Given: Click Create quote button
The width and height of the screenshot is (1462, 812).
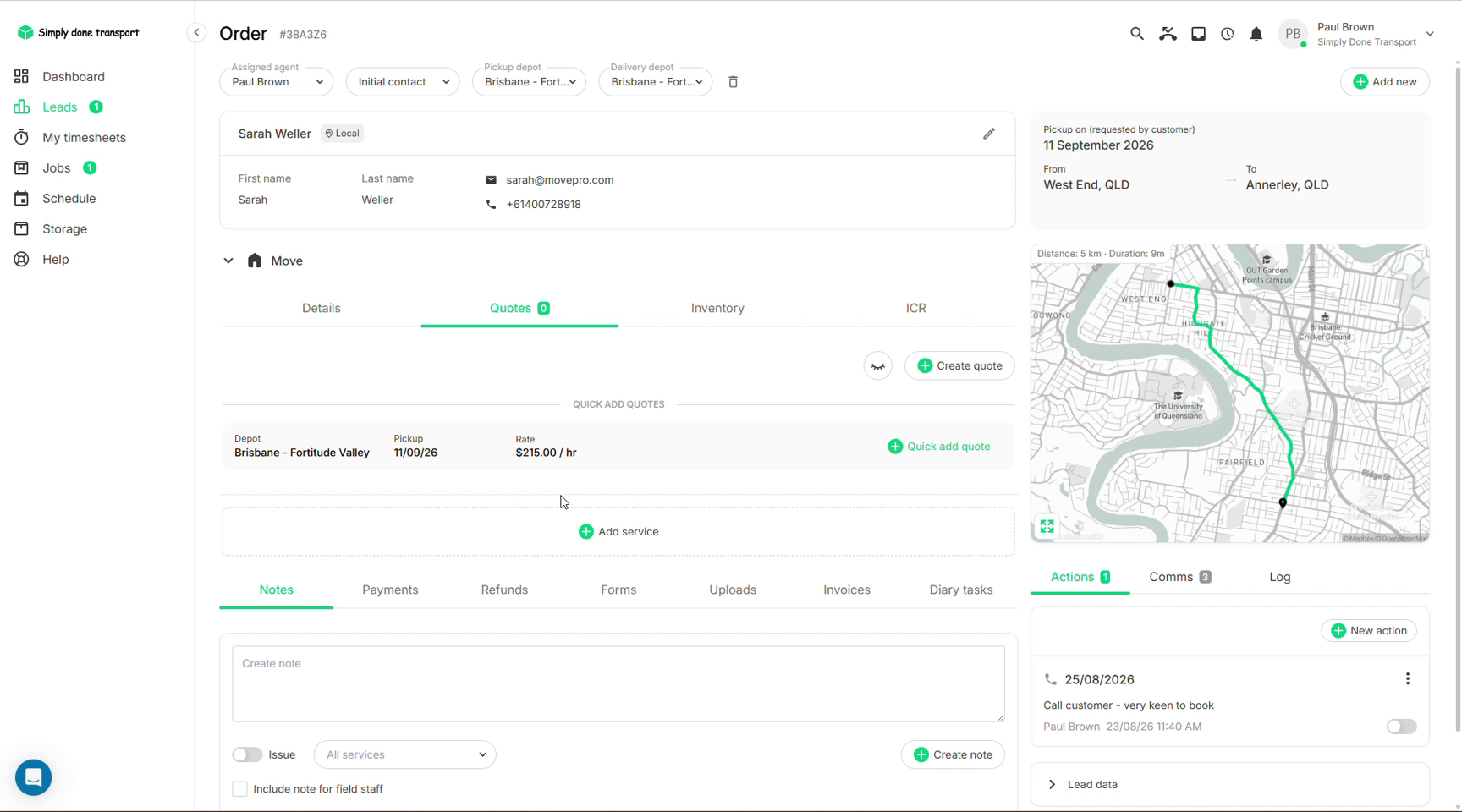Looking at the screenshot, I should click(959, 366).
